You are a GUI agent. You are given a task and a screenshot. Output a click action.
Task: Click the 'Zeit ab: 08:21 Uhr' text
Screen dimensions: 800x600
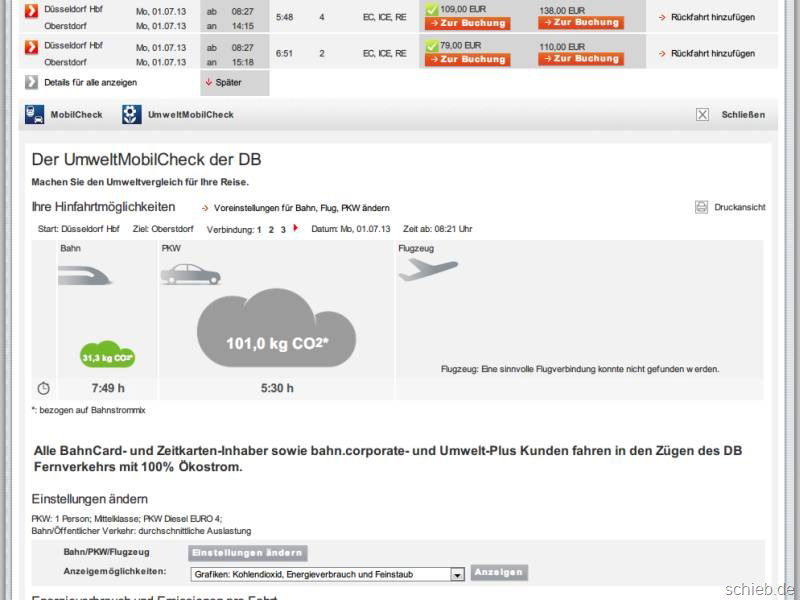coord(437,229)
